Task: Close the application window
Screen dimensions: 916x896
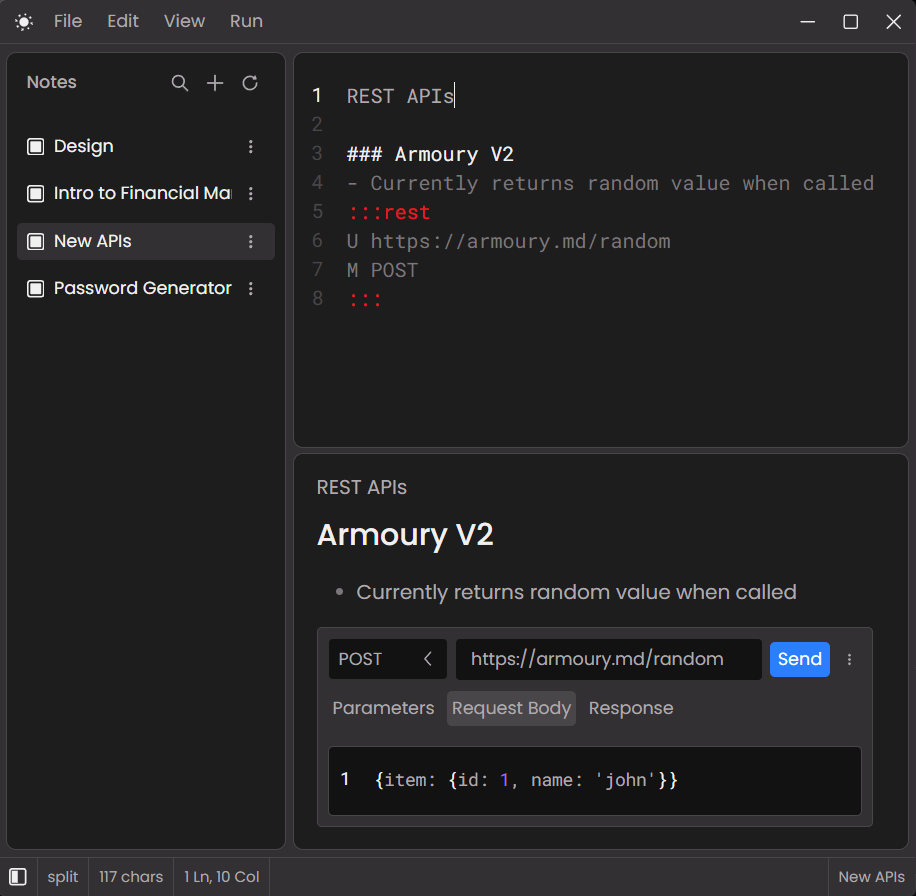Action: (893, 22)
